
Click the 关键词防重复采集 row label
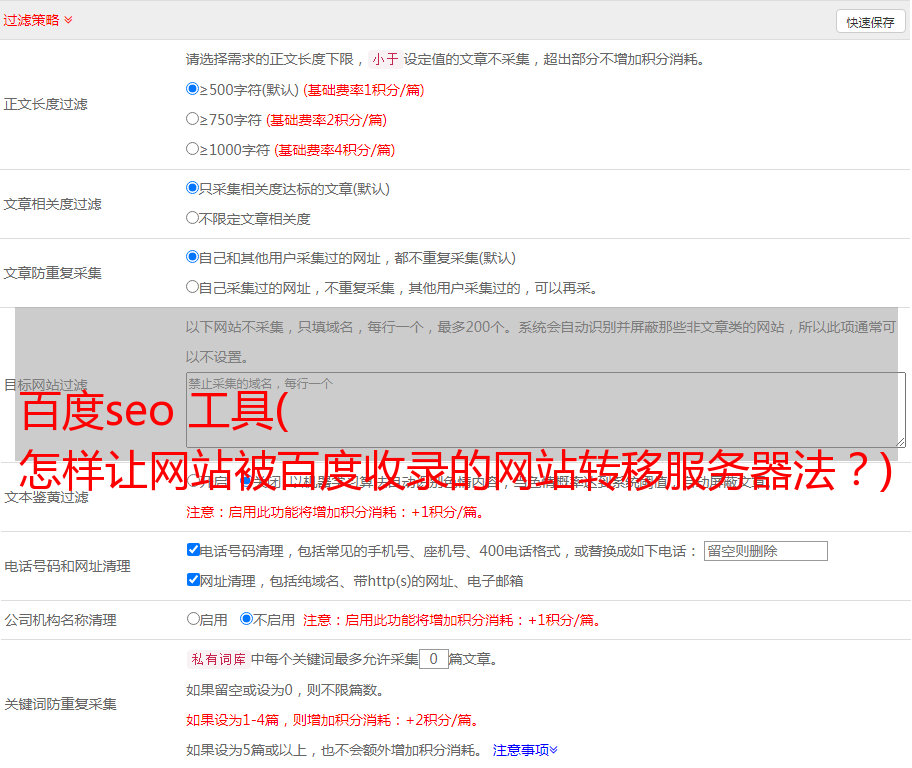click(x=60, y=704)
